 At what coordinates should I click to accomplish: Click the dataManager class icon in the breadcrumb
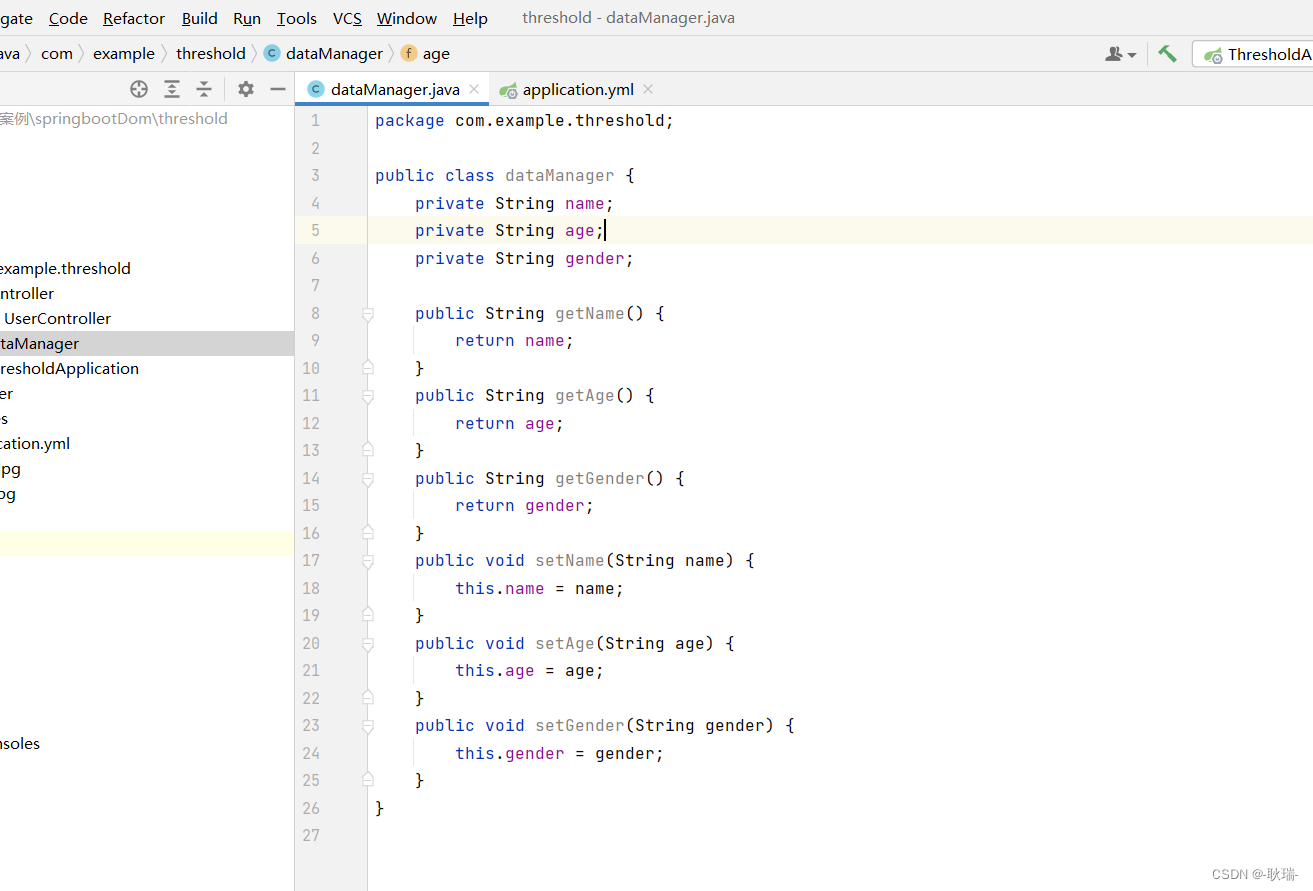[271, 53]
